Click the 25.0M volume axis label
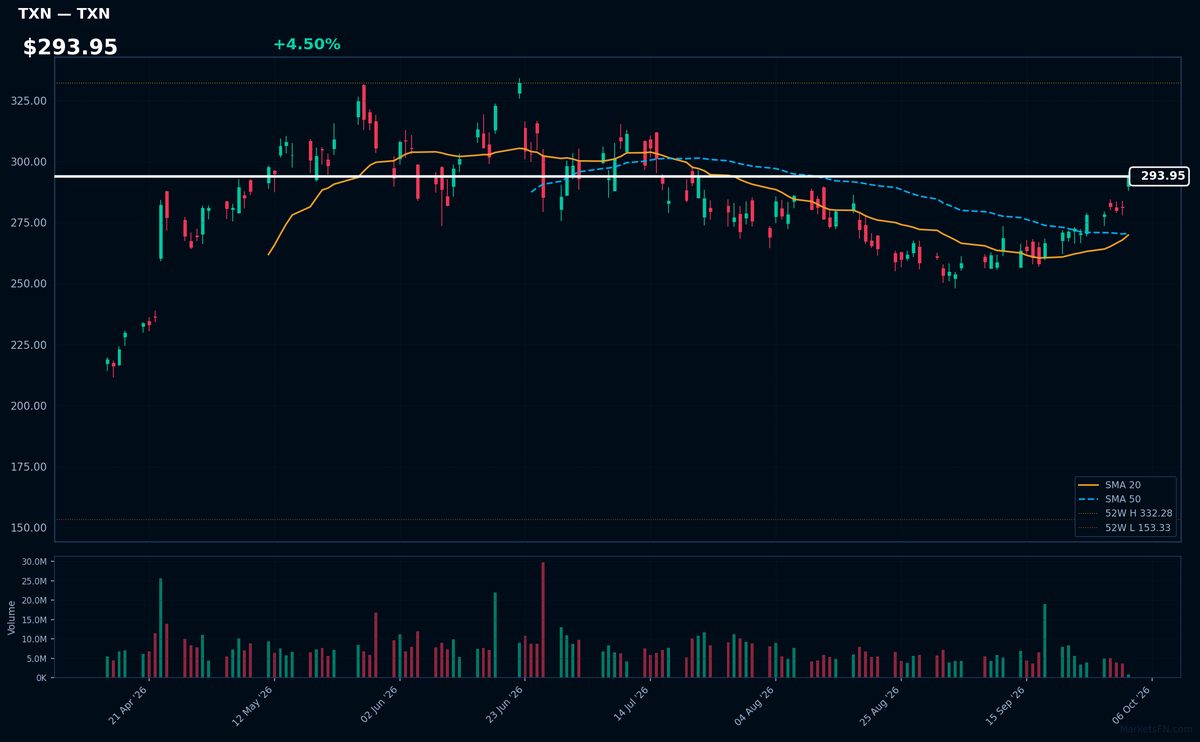The image size is (1200, 742). click(x=34, y=582)
